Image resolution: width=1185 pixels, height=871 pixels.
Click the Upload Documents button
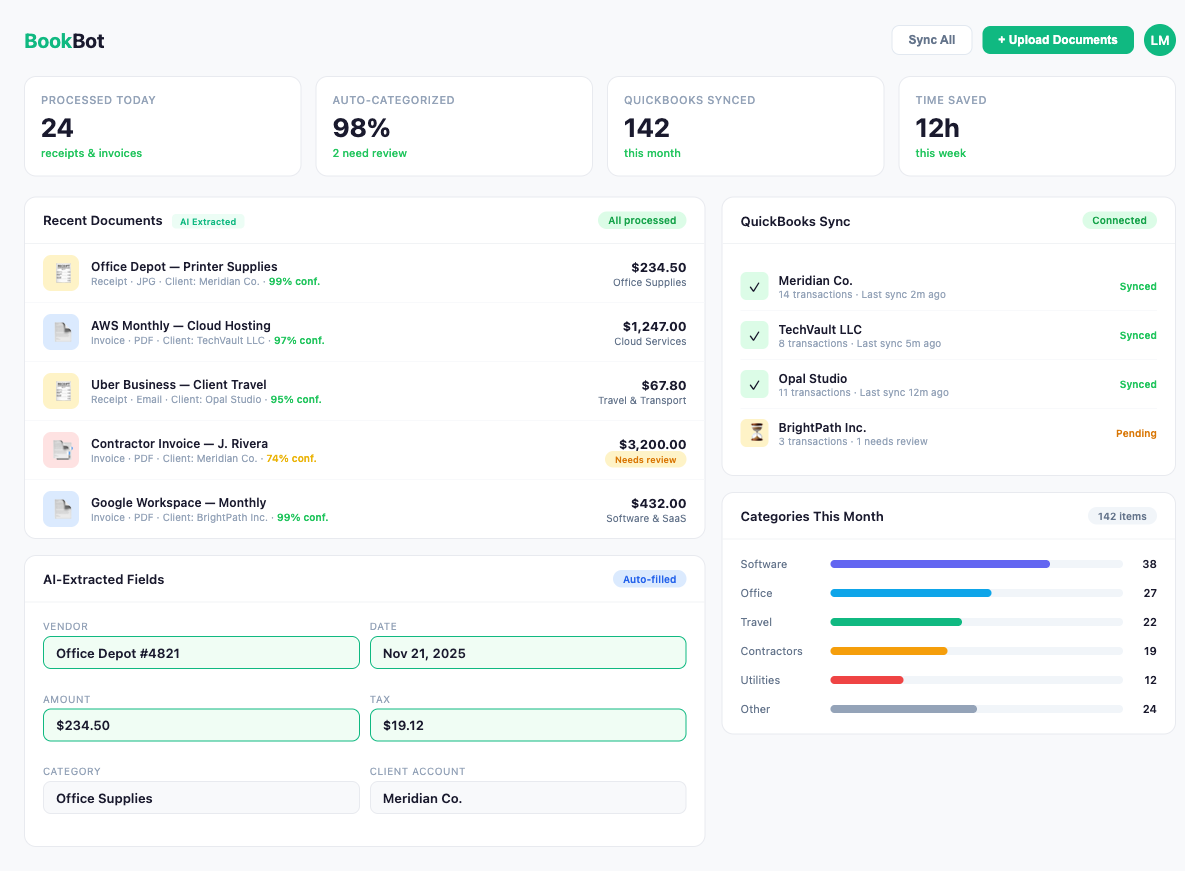click(1057, 40)
